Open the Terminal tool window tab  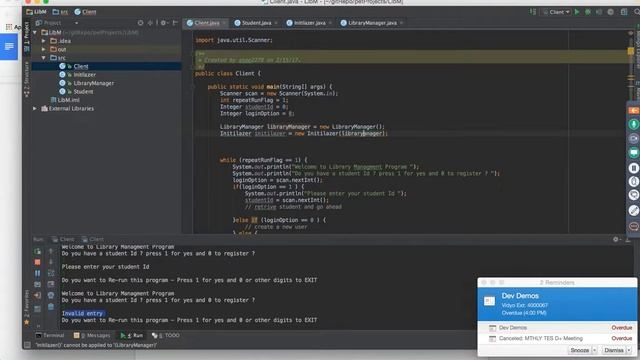click(x=50, y=336)
